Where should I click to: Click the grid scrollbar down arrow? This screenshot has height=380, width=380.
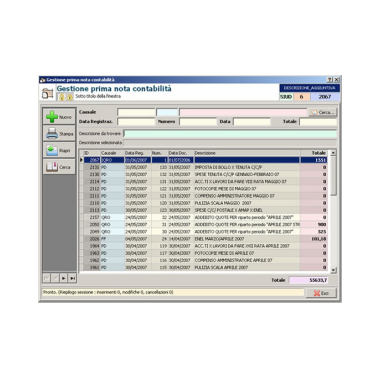click(x=333, y=270)
